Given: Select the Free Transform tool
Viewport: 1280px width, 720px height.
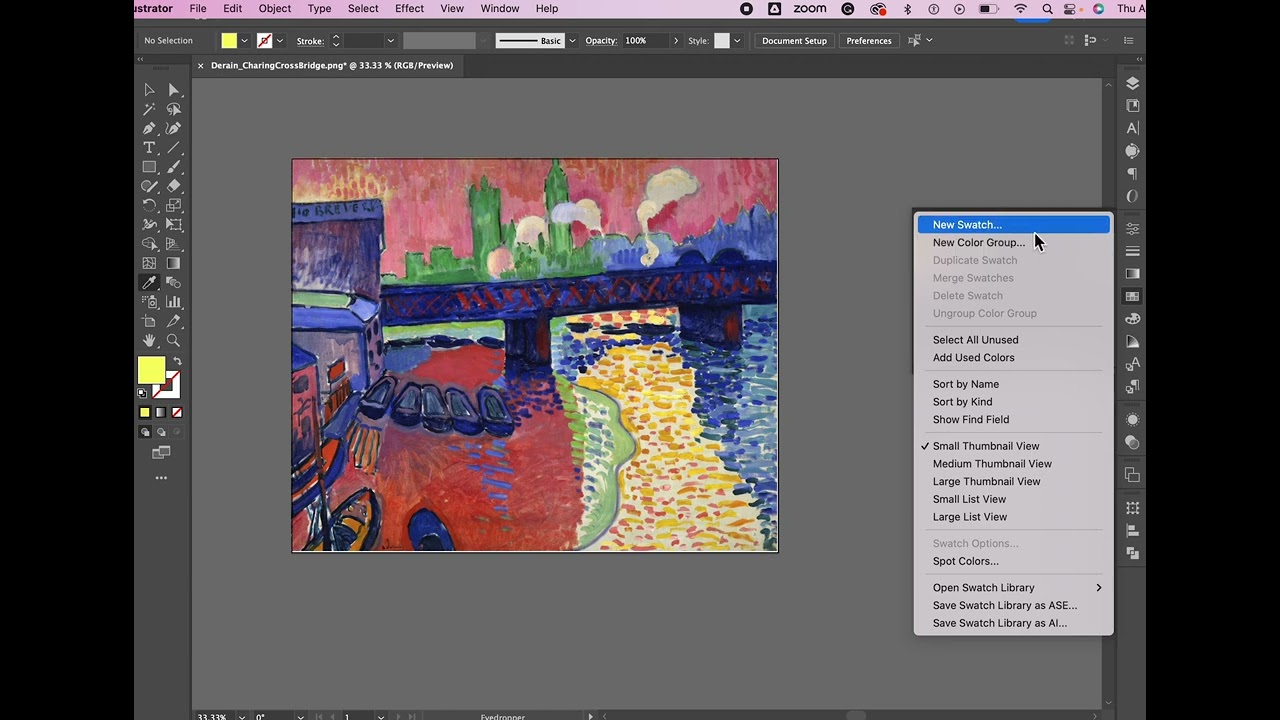Looking at the screenshot, I should [174, 225].
